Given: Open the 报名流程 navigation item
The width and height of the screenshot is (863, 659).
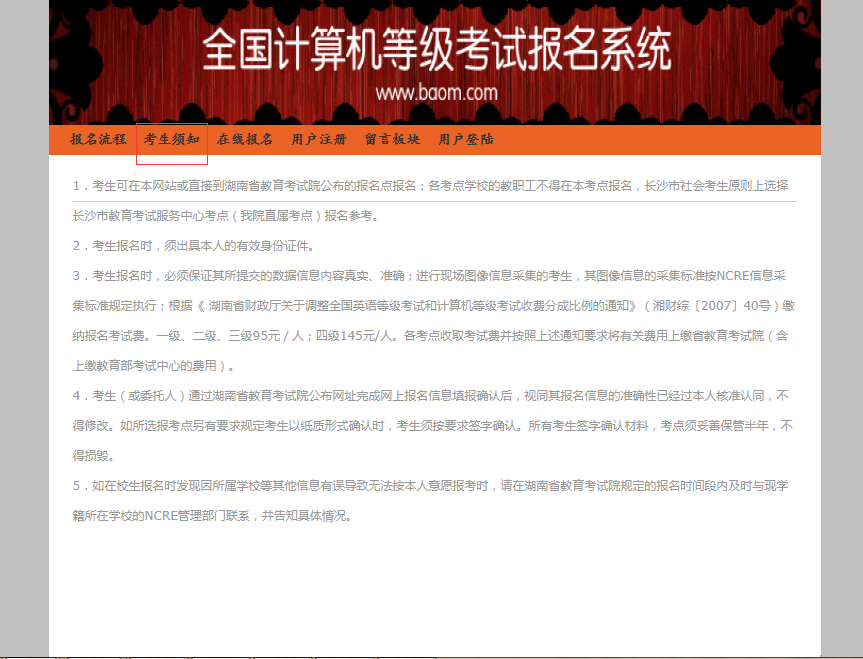Looking at the screenshot, I should click(98, 139).
